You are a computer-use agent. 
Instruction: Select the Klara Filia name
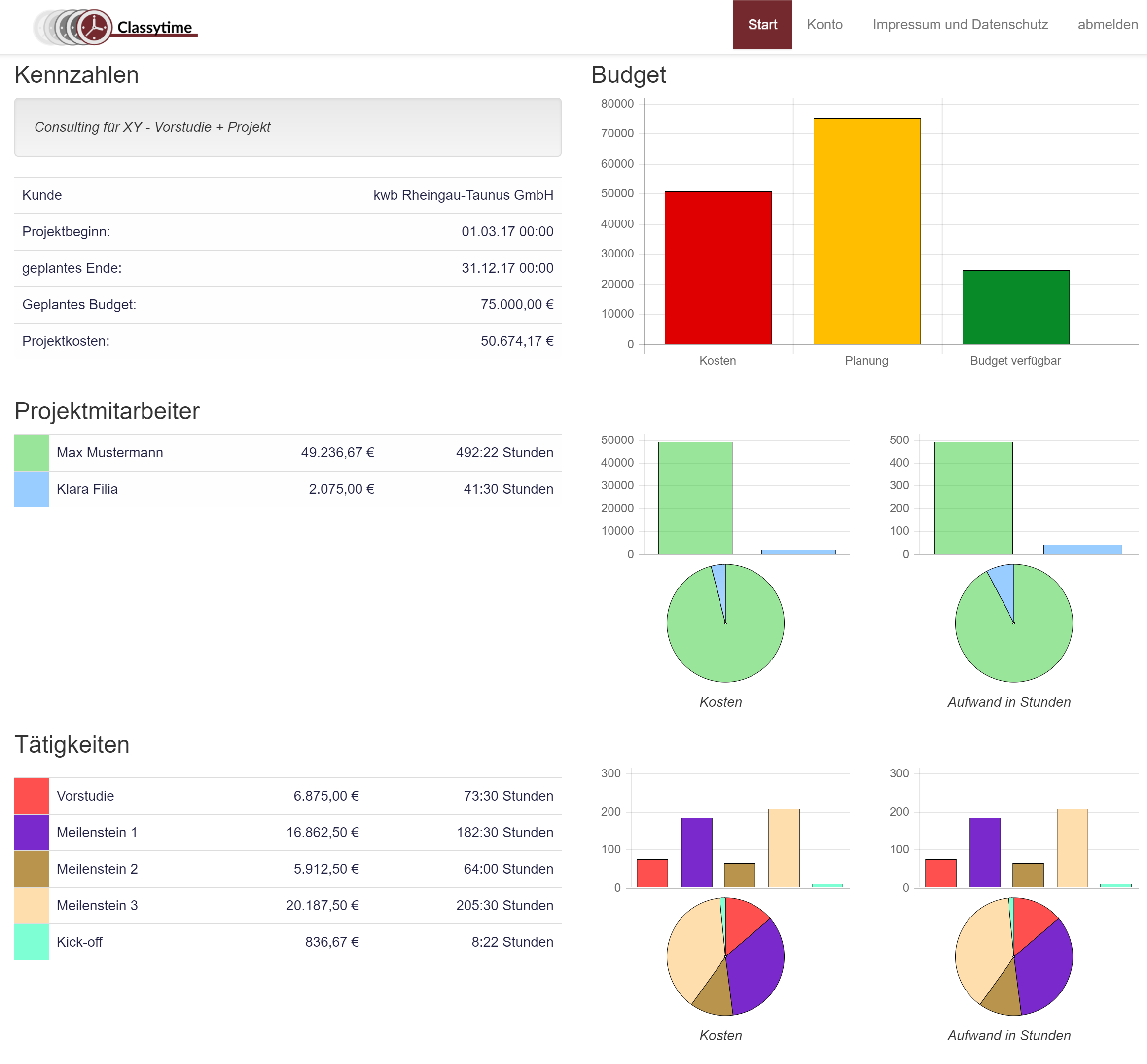click(87, 489)
